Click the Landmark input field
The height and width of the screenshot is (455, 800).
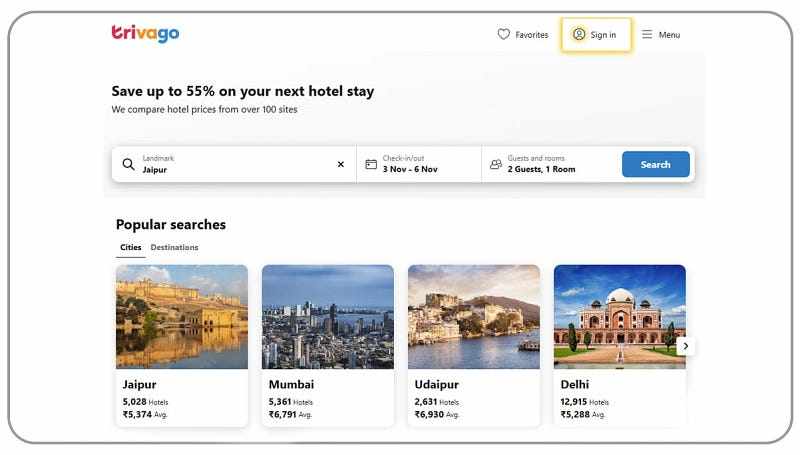tap(235, 164)
